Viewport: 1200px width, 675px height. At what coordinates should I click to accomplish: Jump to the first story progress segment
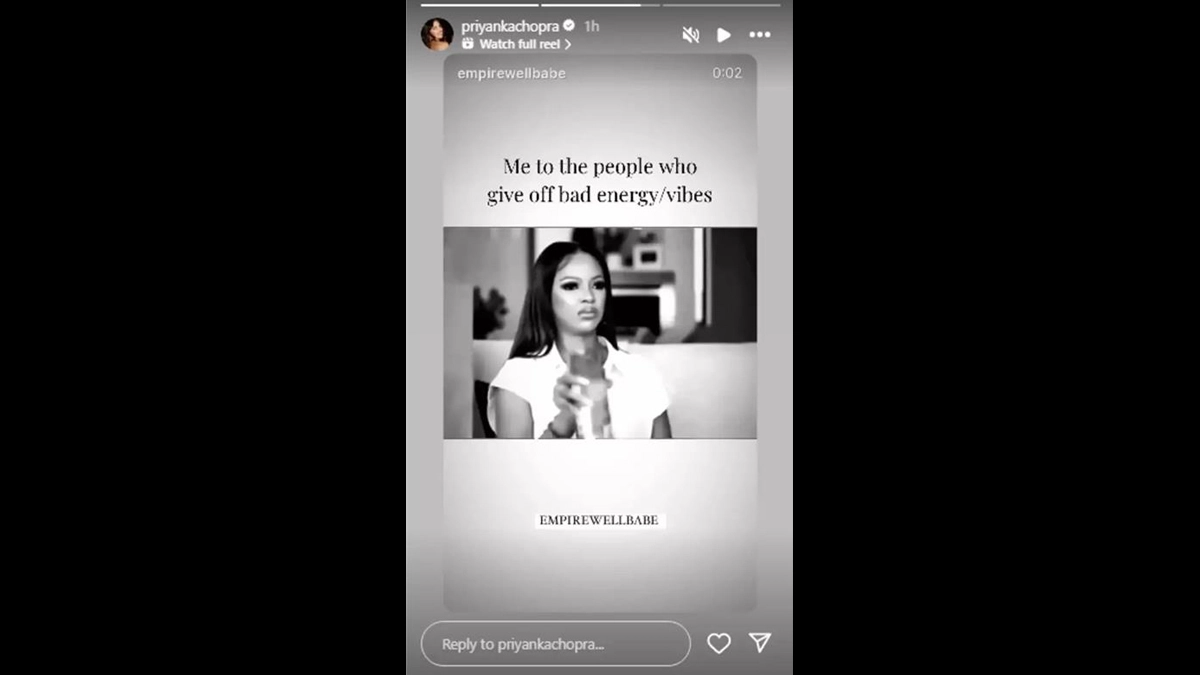[479, 5]
